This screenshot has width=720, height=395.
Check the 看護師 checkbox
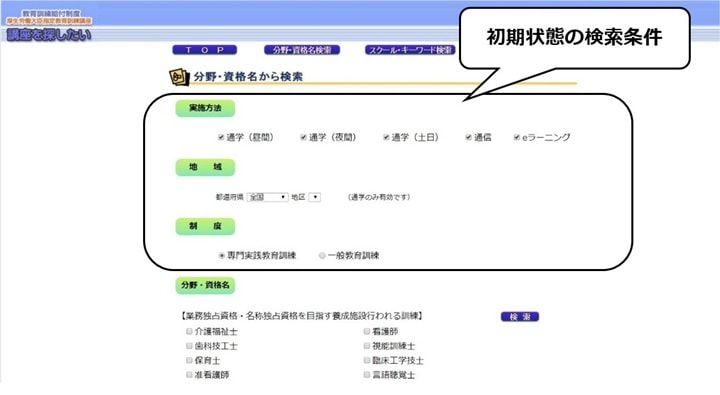pyautogui.click(x=367, y=331)
